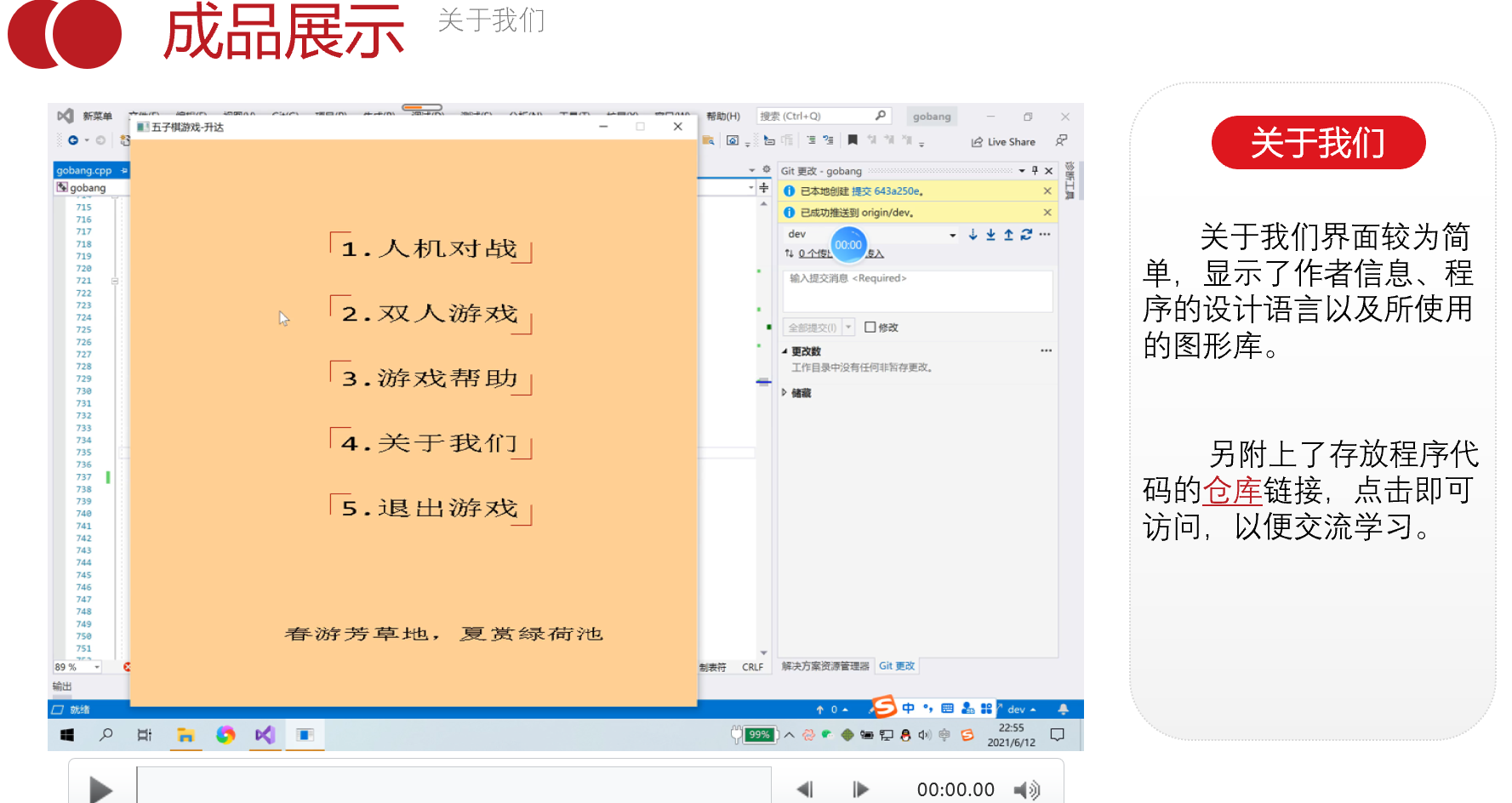
Task: Pin the Git 更改 panel
Action: 1035,170
